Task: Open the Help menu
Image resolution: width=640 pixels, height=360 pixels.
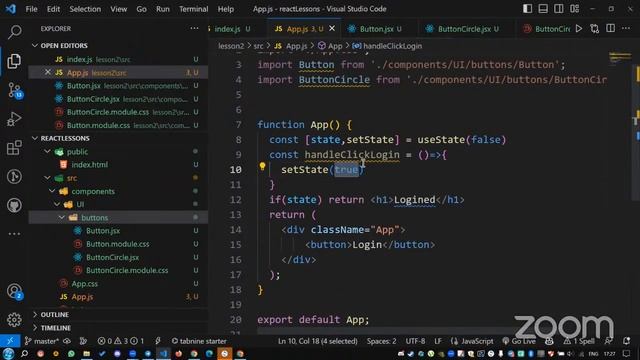Action: (x=226, y=9)
